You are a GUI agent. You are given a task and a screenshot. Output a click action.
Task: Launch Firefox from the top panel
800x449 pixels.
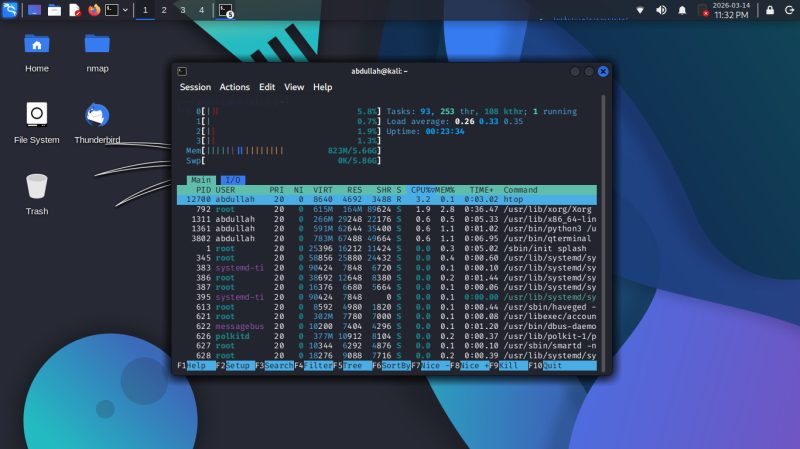[x=94, y=10]
